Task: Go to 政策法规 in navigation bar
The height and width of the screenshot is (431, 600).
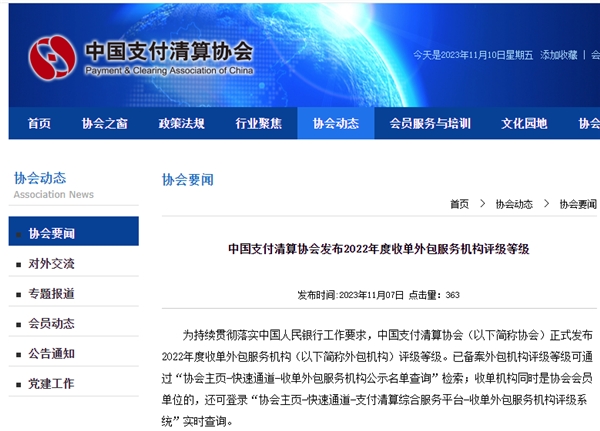Action: click(182, 123)
